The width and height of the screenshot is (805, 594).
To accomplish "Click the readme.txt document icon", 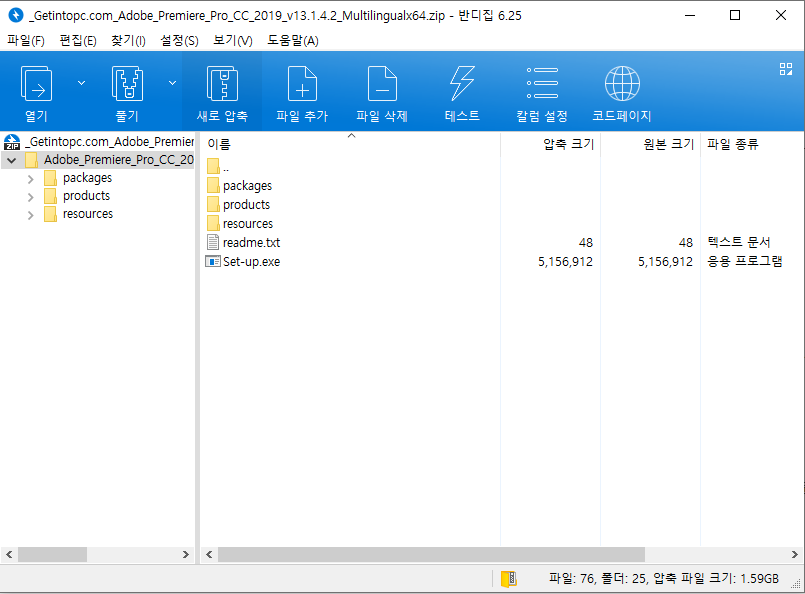I will 213,242.
